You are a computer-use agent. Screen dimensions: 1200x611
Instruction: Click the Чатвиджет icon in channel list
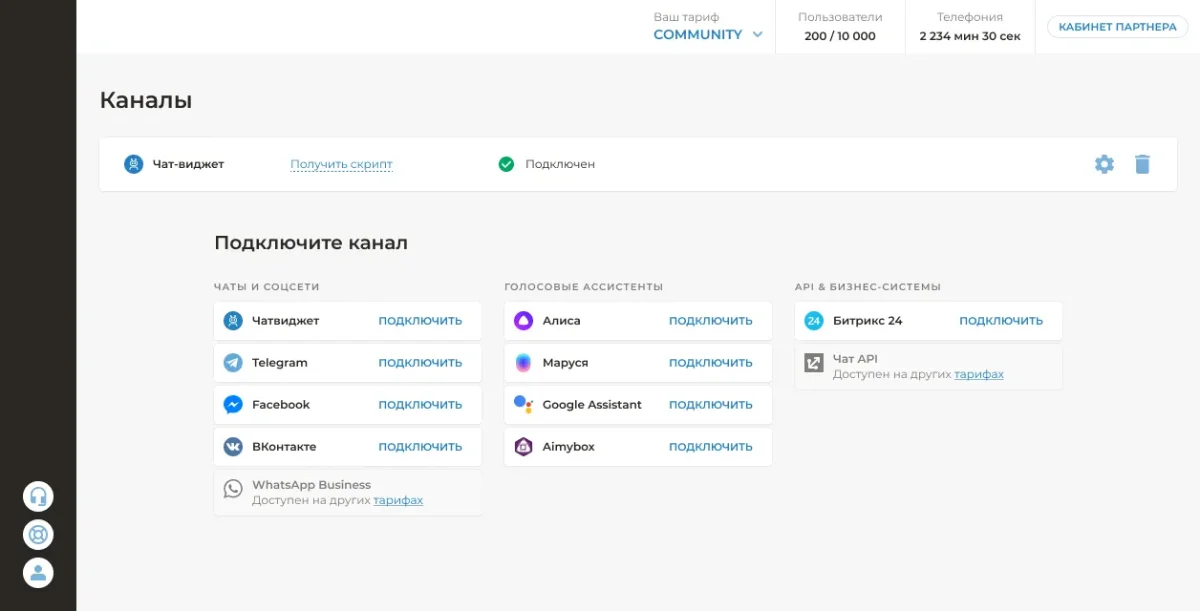233,321
